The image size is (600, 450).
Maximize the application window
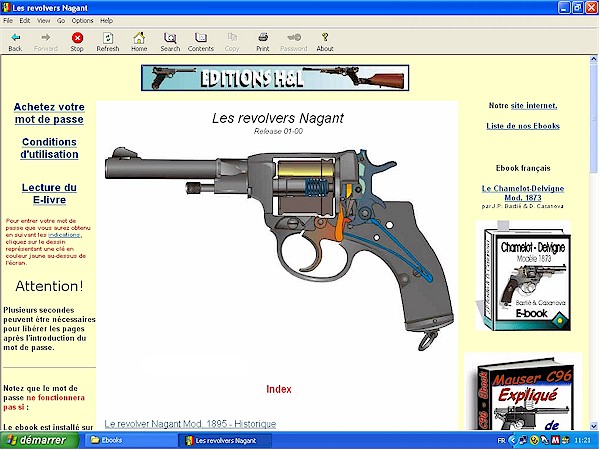(578, 7)
